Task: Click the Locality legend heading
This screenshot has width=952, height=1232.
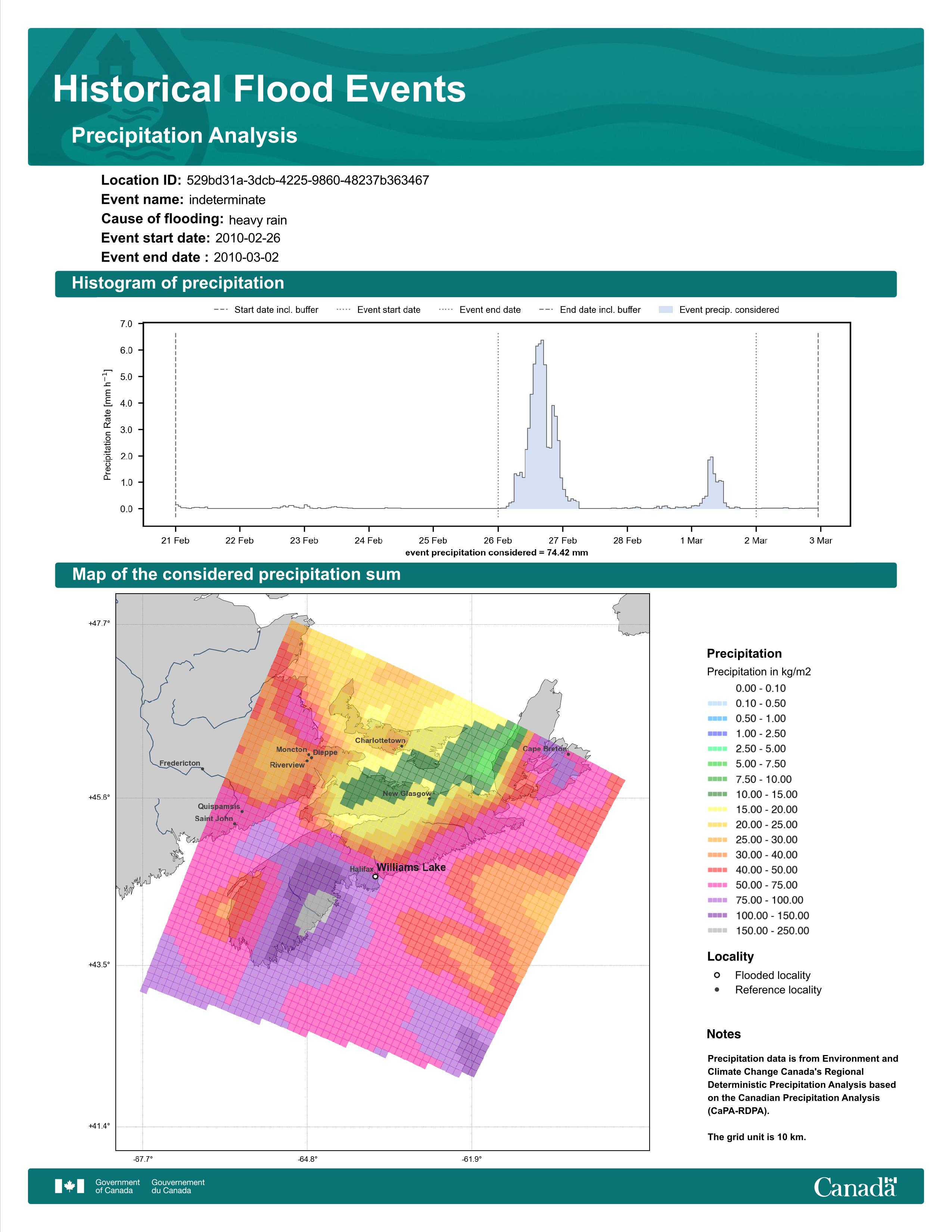Action: click(x=730, y=956)
